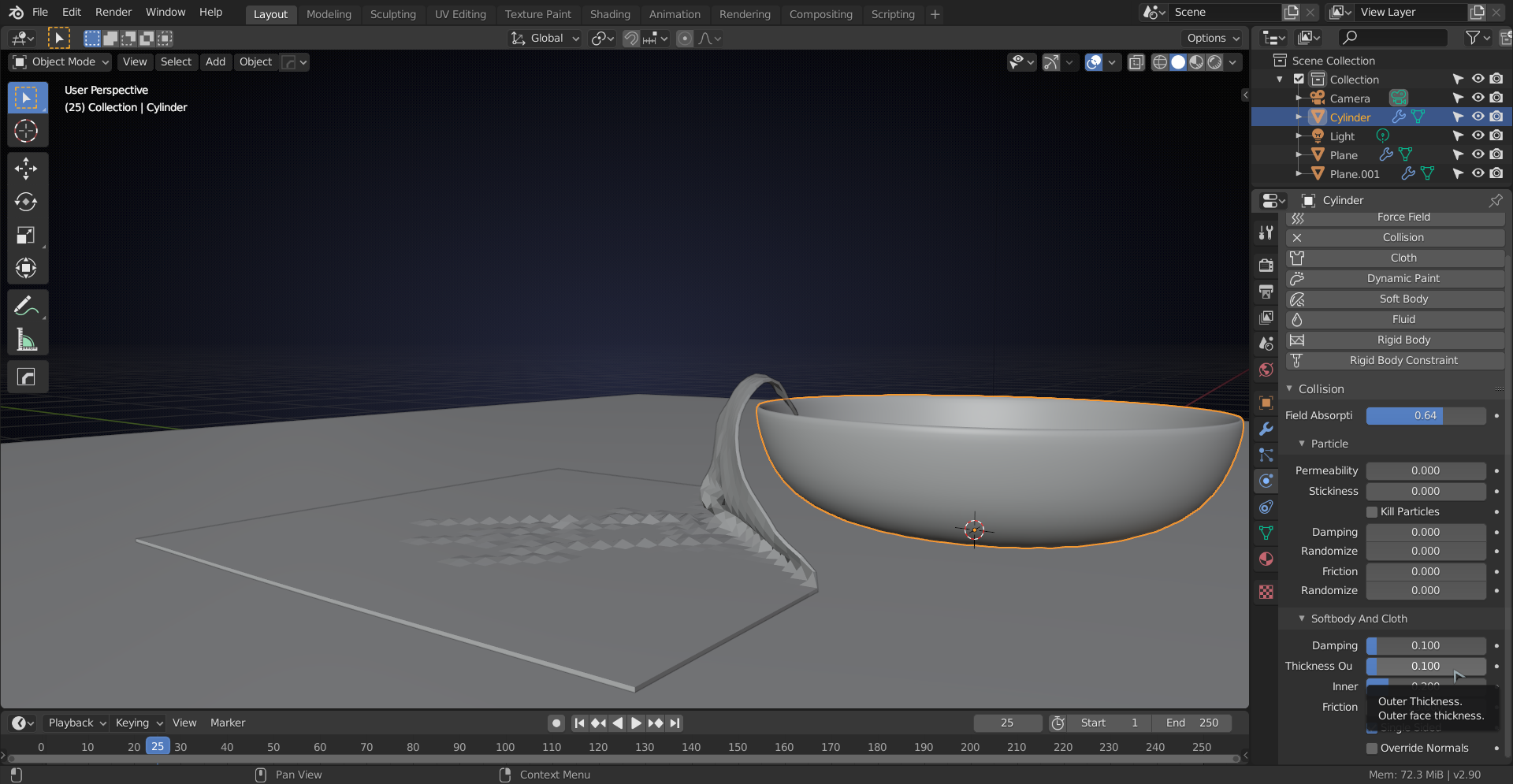This screenshot has height=784, width=1513.
Task: Open the Material properties tab
Action: pyautogui.click(x=1266, y=559)
